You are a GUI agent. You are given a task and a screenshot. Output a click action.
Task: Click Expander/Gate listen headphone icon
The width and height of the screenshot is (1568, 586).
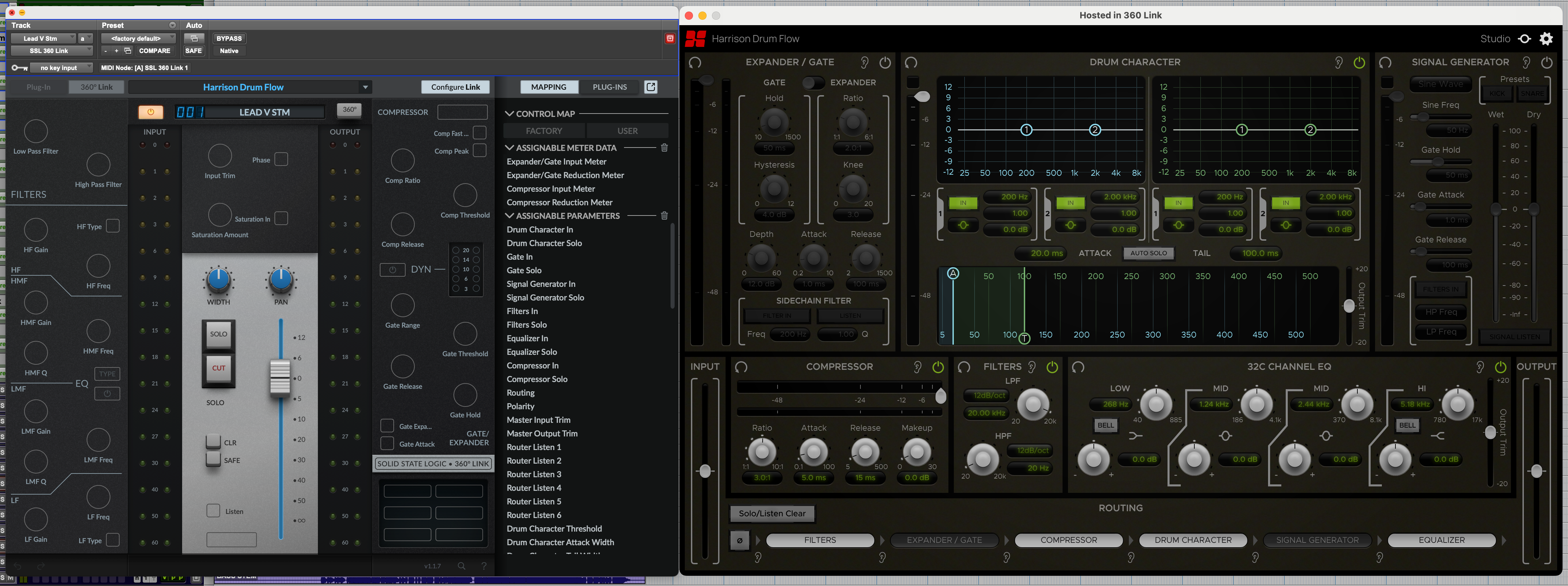pyautogui.click(x=695, y=62)
